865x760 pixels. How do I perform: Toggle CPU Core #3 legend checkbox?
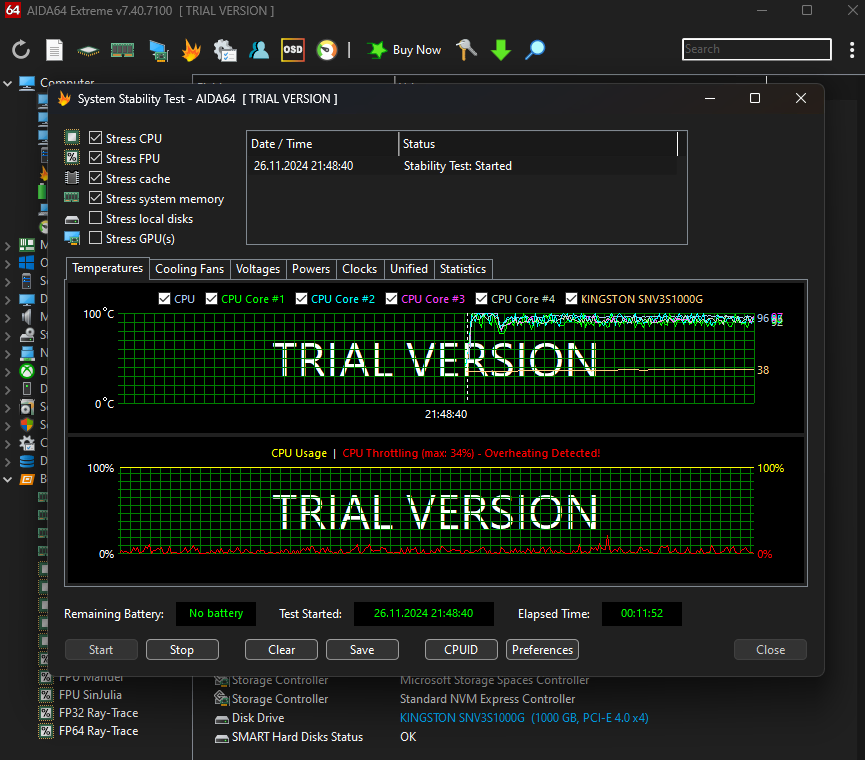pyautogui.click(x=391, y=298)
